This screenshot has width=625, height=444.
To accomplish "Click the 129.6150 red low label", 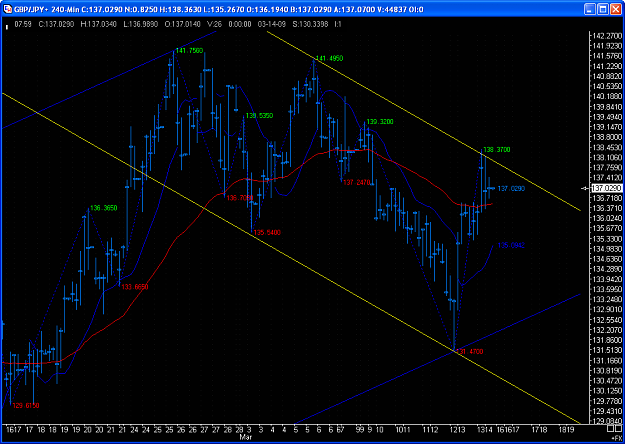I will pos(26,405).
